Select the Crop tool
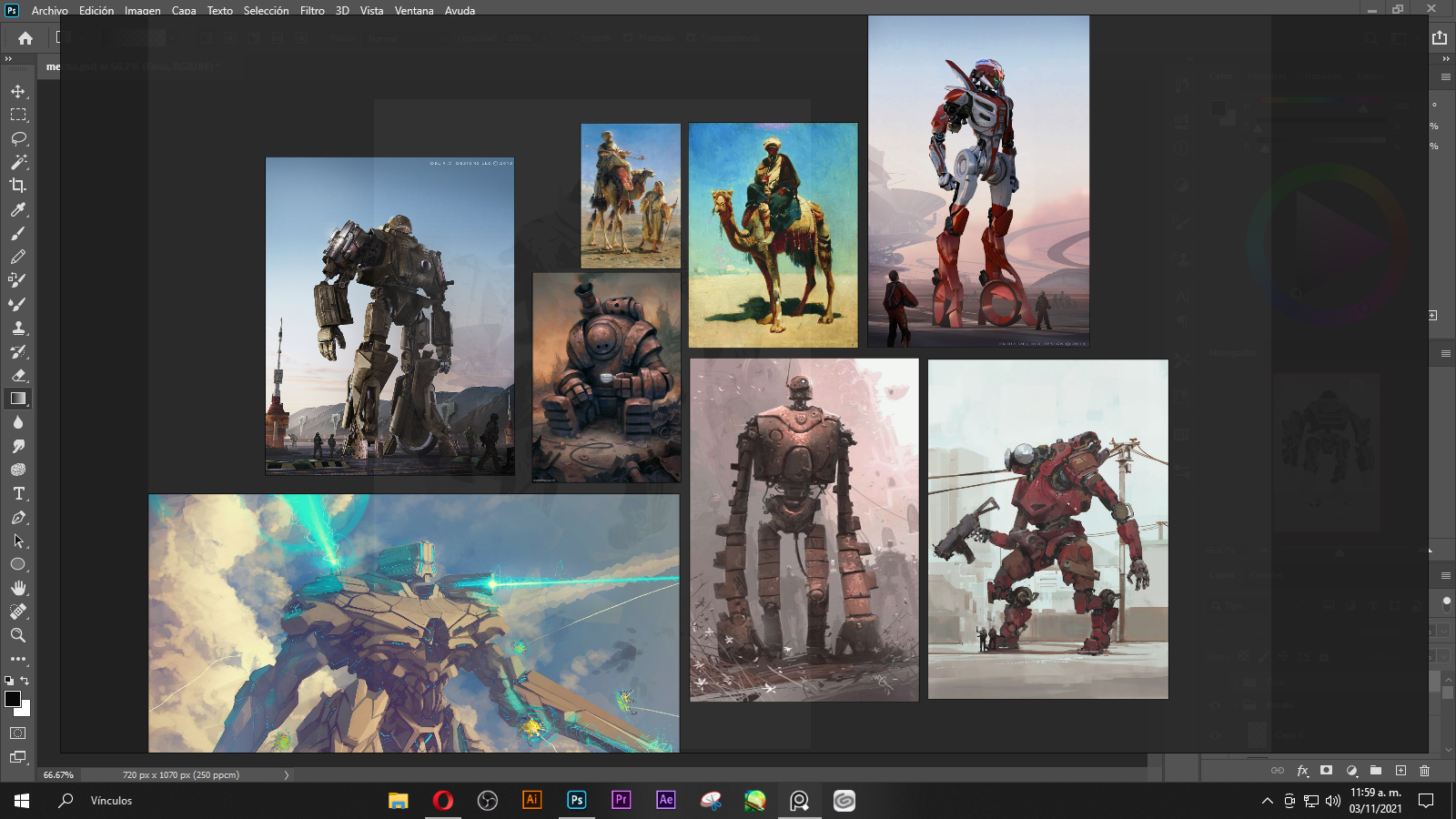This screenshot has height=819, width=1456. tap(18, 186)
